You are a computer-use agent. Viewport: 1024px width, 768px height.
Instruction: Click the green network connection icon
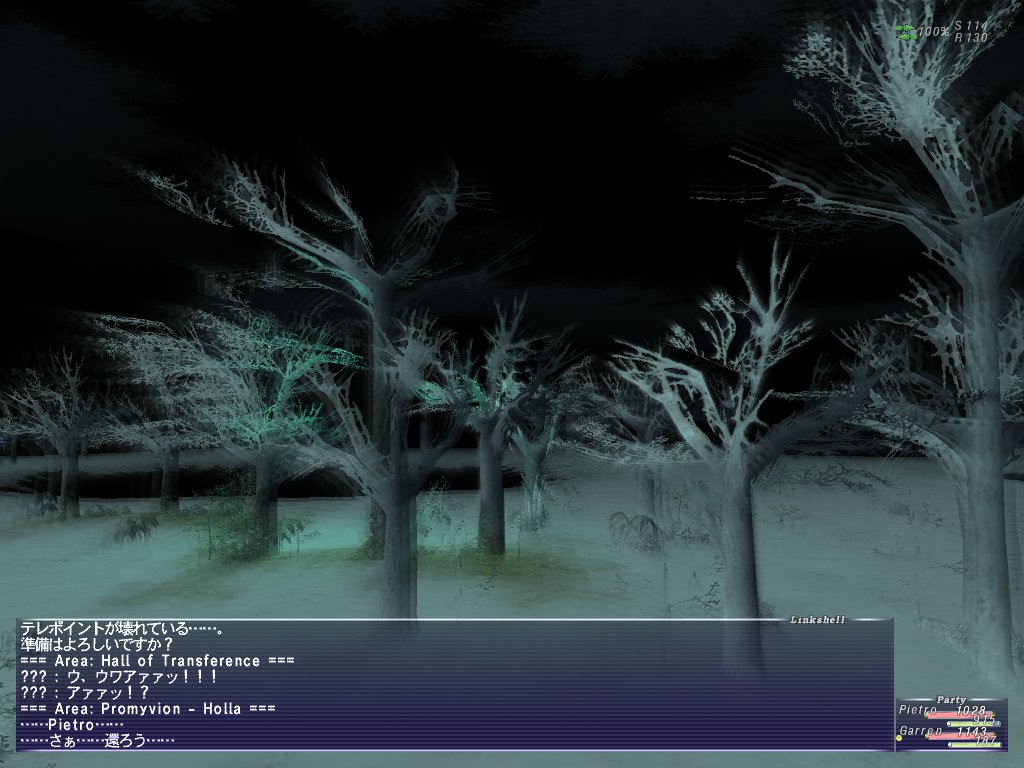point(906,32)
